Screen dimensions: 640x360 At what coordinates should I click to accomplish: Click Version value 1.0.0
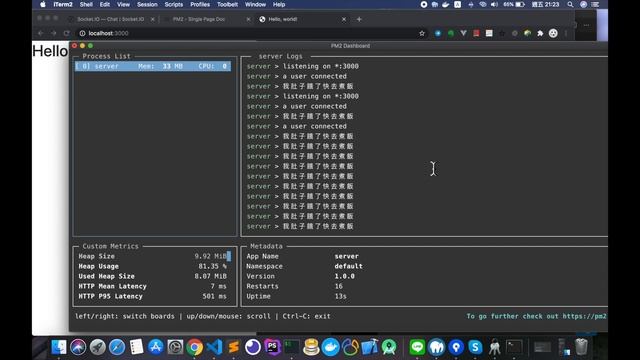344,276
